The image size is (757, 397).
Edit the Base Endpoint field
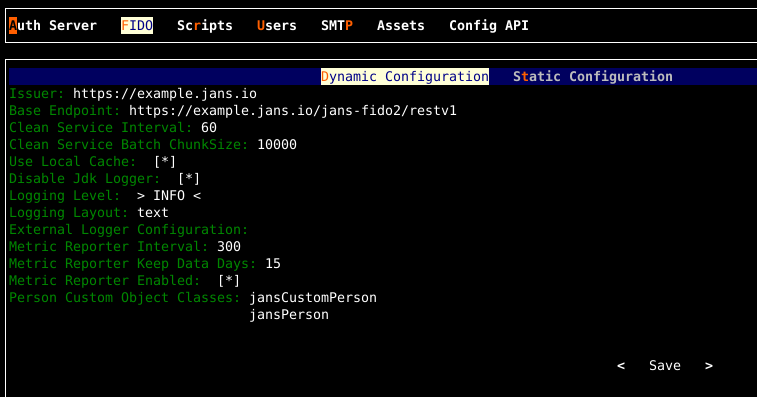point(293,111)
